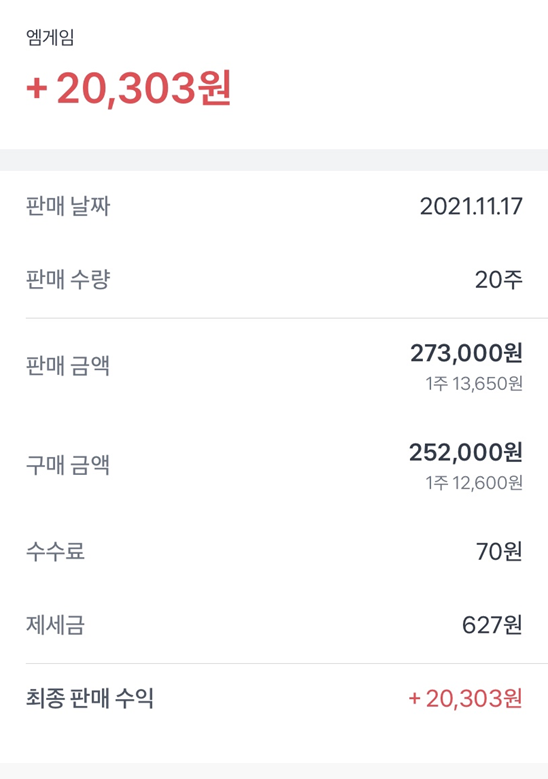
Task: Select the 2021.11.17 sale date value
Action: (471, 206)
